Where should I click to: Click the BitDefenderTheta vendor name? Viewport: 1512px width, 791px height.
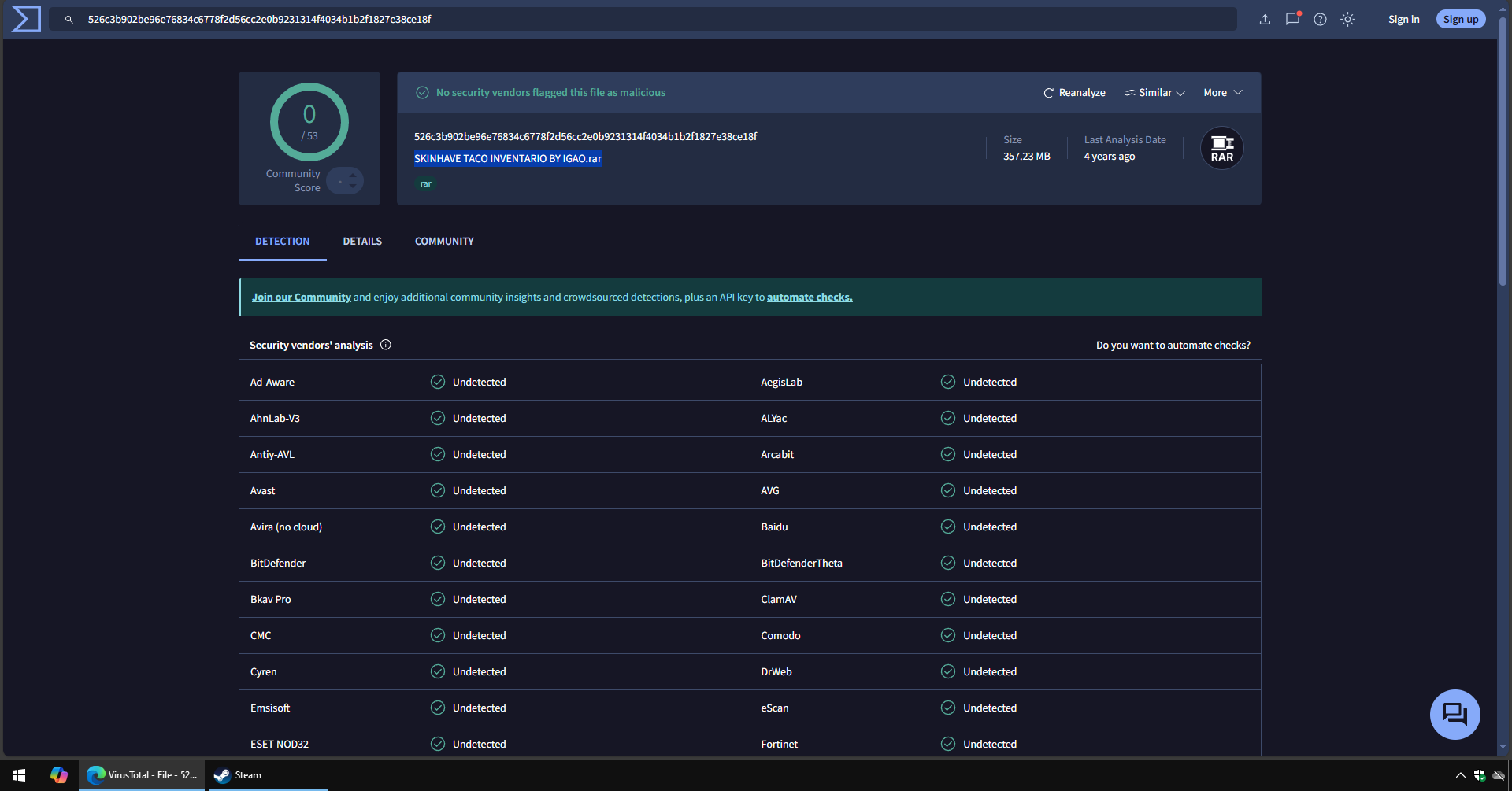[802, 563]
